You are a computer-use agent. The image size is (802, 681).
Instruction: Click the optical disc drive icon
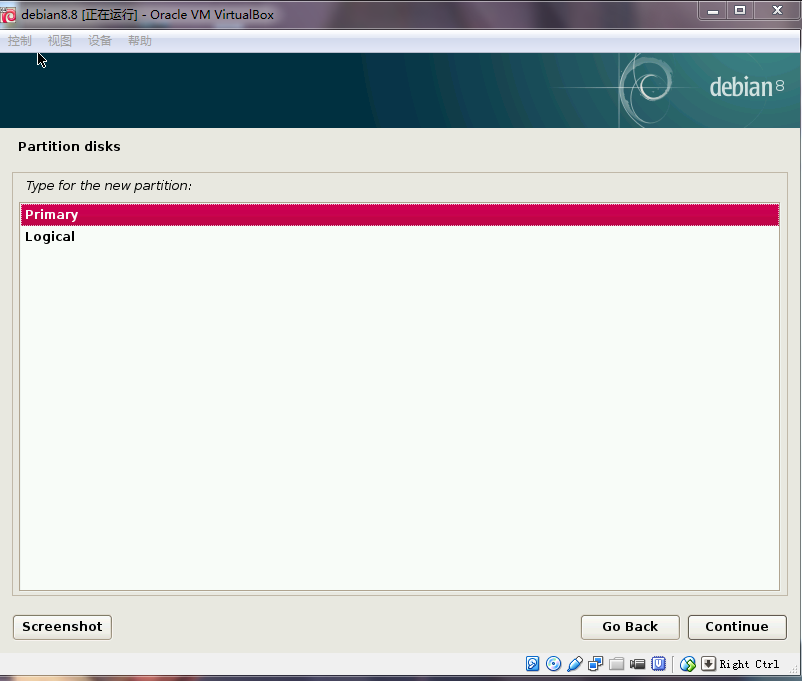click(x=554, y=664)
